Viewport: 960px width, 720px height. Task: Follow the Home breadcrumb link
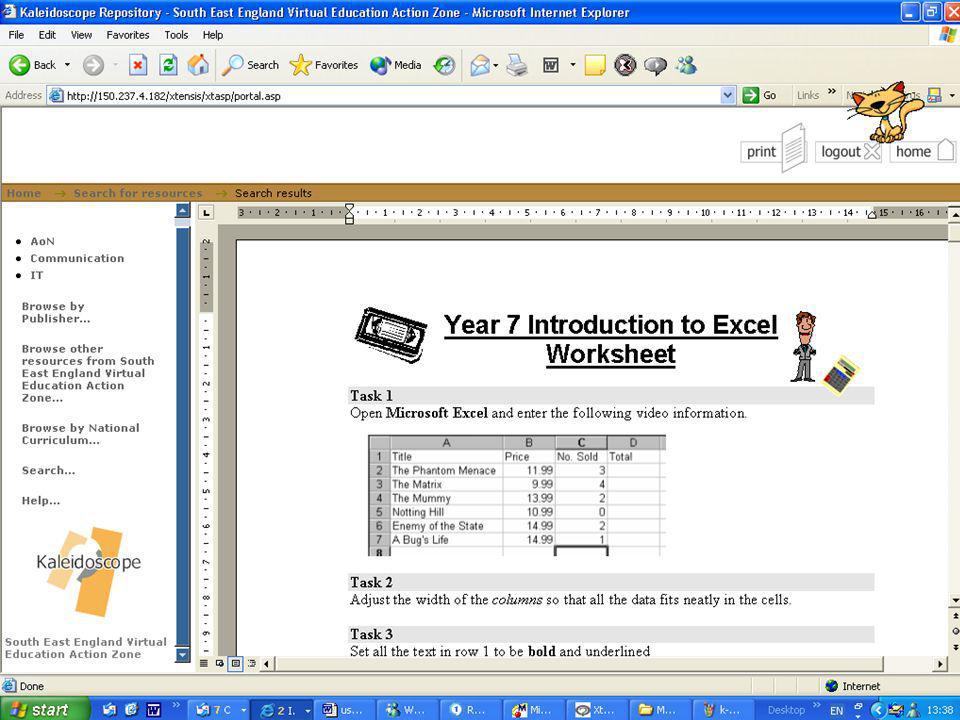[x=24, y=193]
